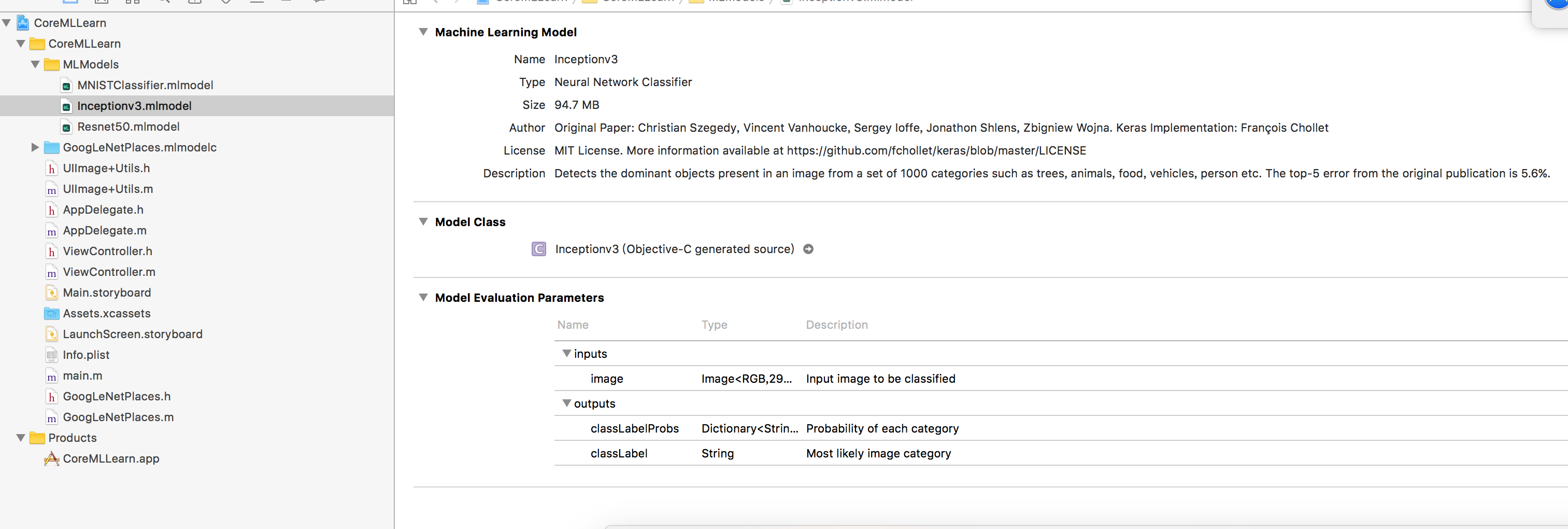Click the Inceptionv3 class "C" icon

539,249
